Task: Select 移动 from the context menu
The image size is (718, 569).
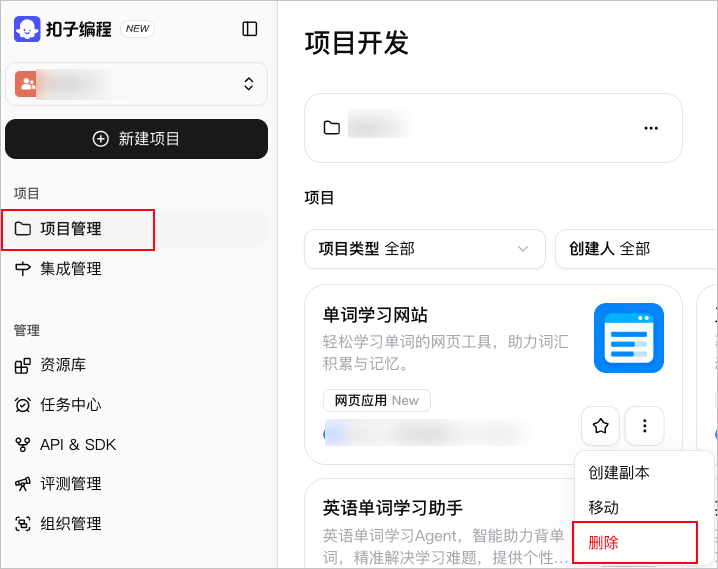Action: click(x=603, y=507)
